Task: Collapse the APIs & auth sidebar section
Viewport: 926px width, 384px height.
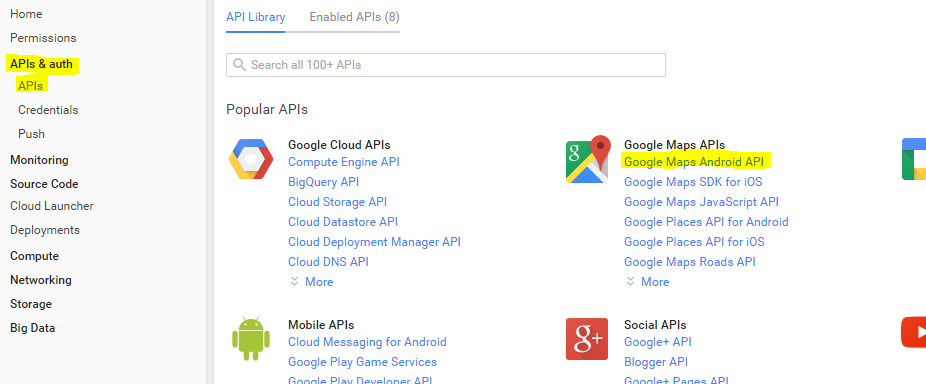Action: click(41, 64)
